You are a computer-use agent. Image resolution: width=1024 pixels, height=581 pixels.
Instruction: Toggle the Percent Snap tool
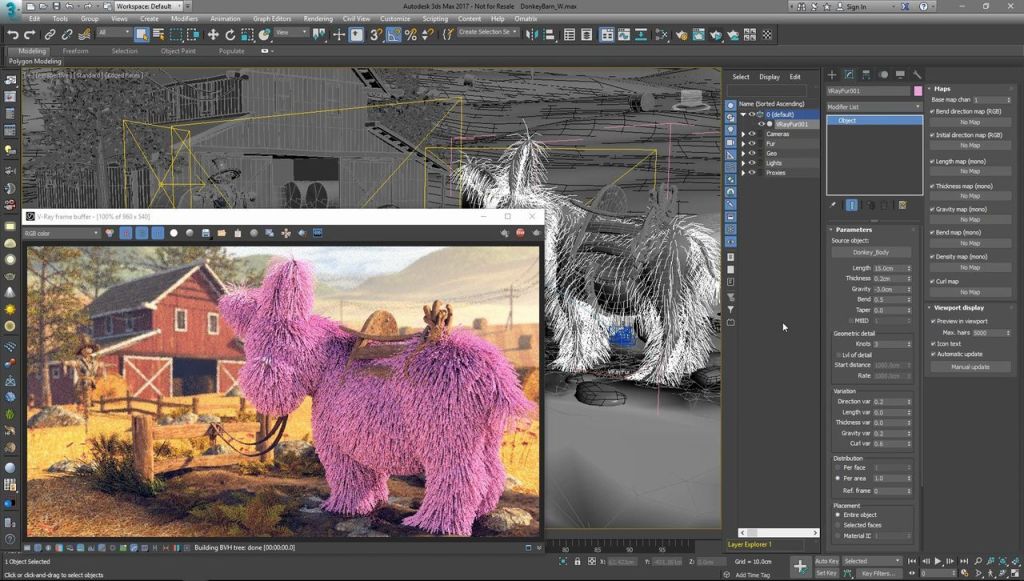pyautogui.click(x=410, y=35)
